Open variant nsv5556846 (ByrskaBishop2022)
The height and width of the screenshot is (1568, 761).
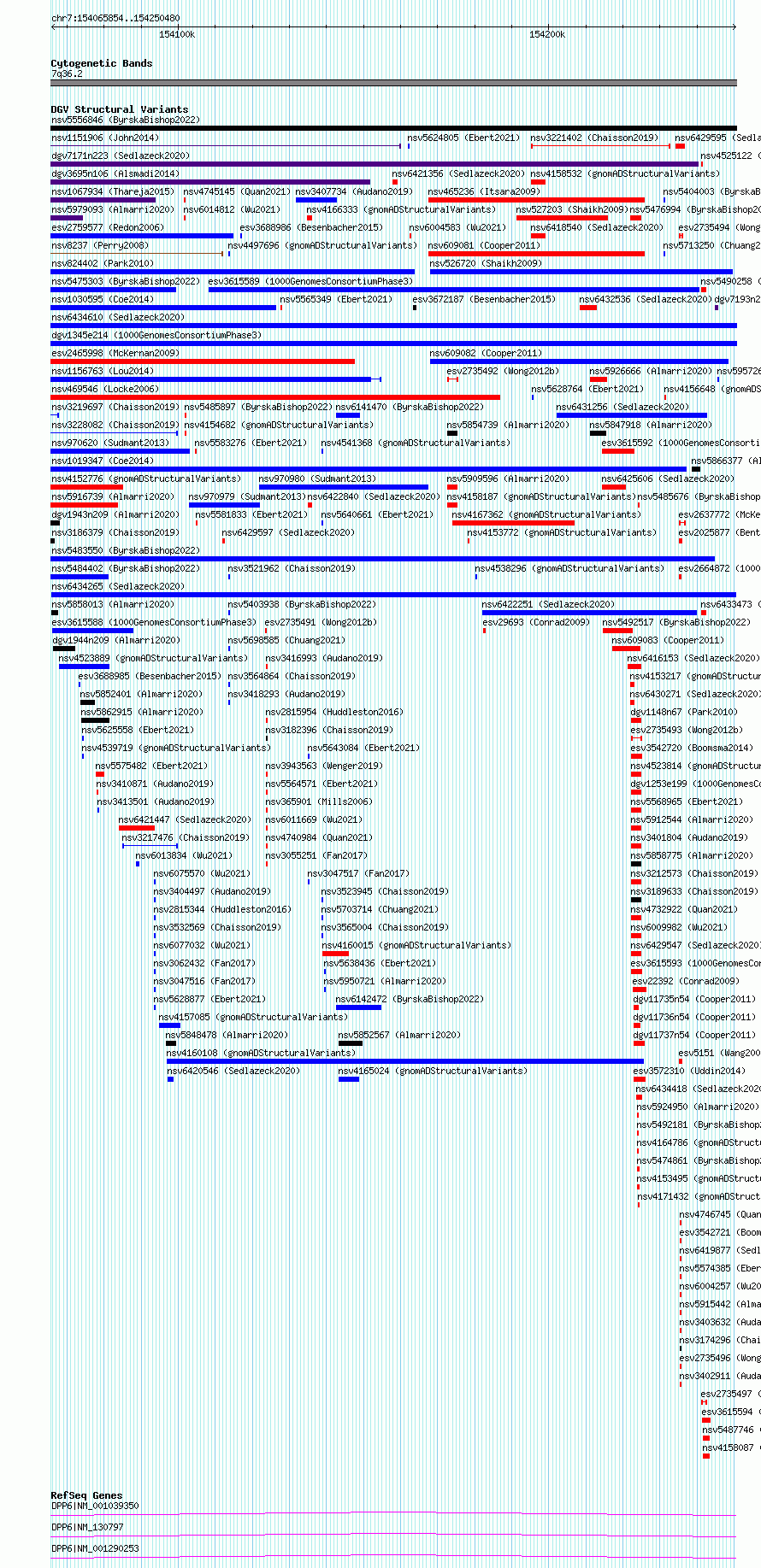(126, 120)
